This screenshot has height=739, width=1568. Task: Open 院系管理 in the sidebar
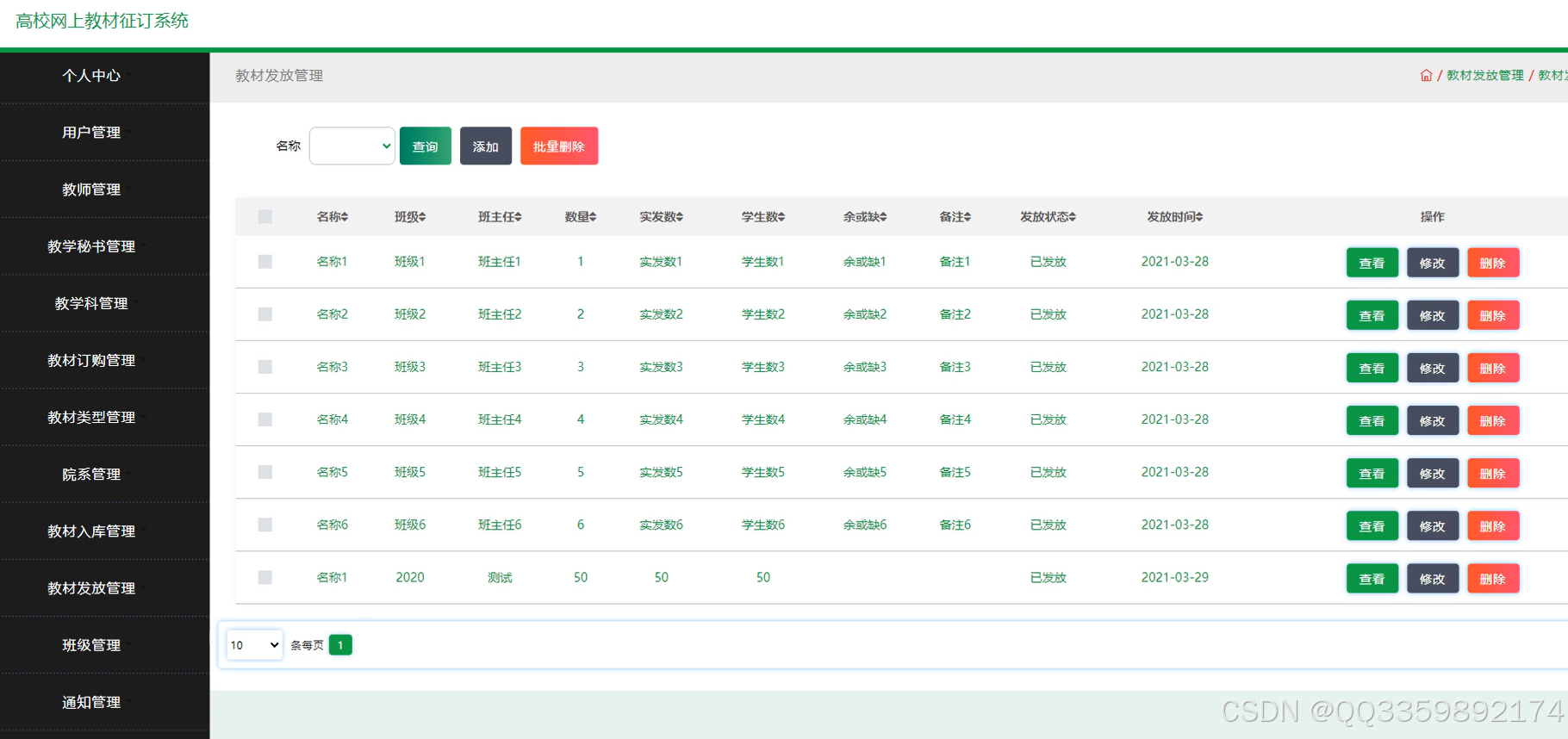point(91,474)
